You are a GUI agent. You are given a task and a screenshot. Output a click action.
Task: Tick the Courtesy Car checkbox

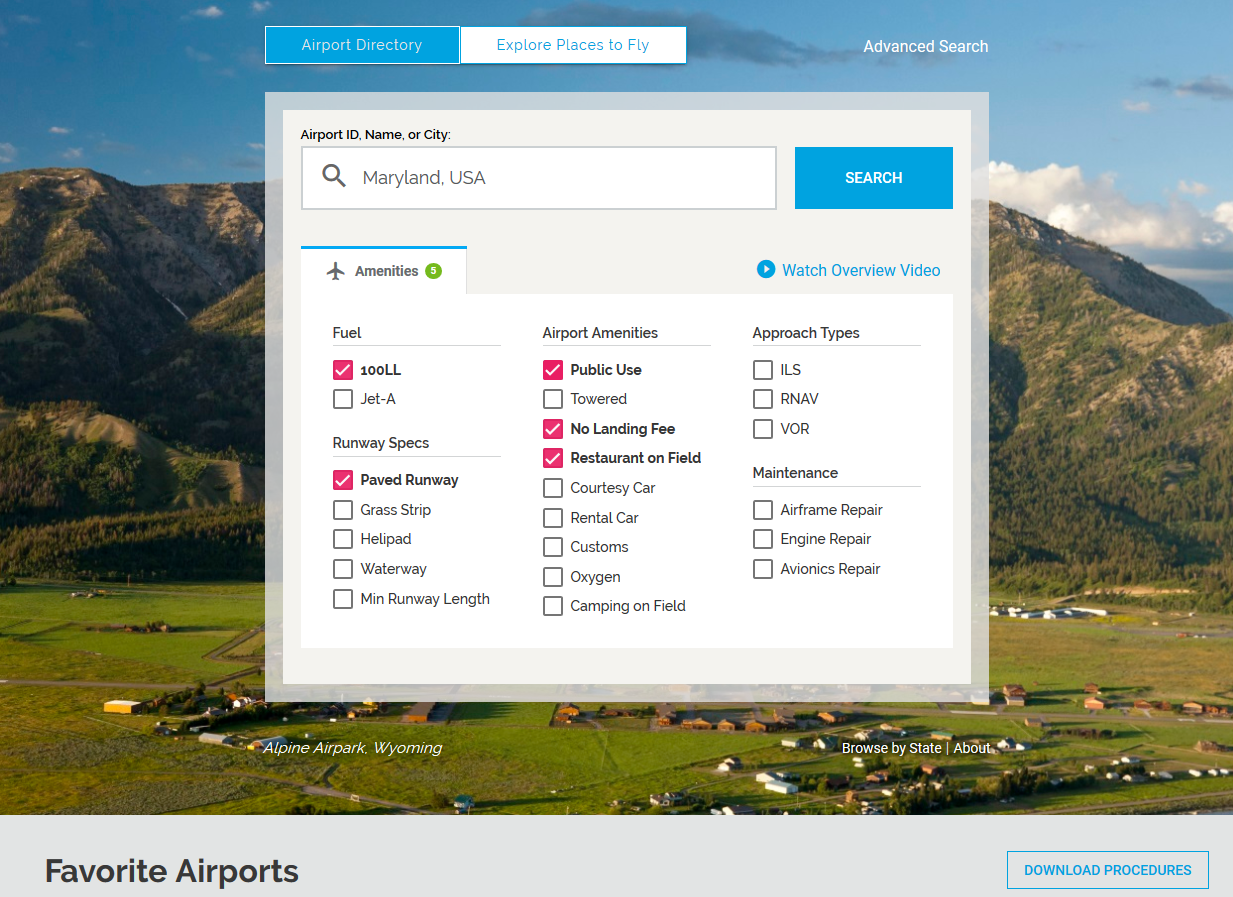(553, 488)
